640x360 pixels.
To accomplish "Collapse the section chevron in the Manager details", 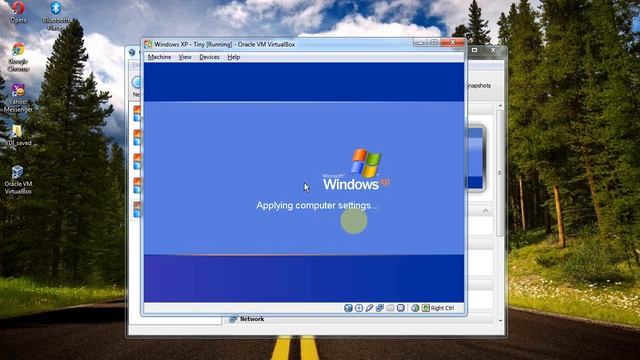I will (x=485, y=211).
